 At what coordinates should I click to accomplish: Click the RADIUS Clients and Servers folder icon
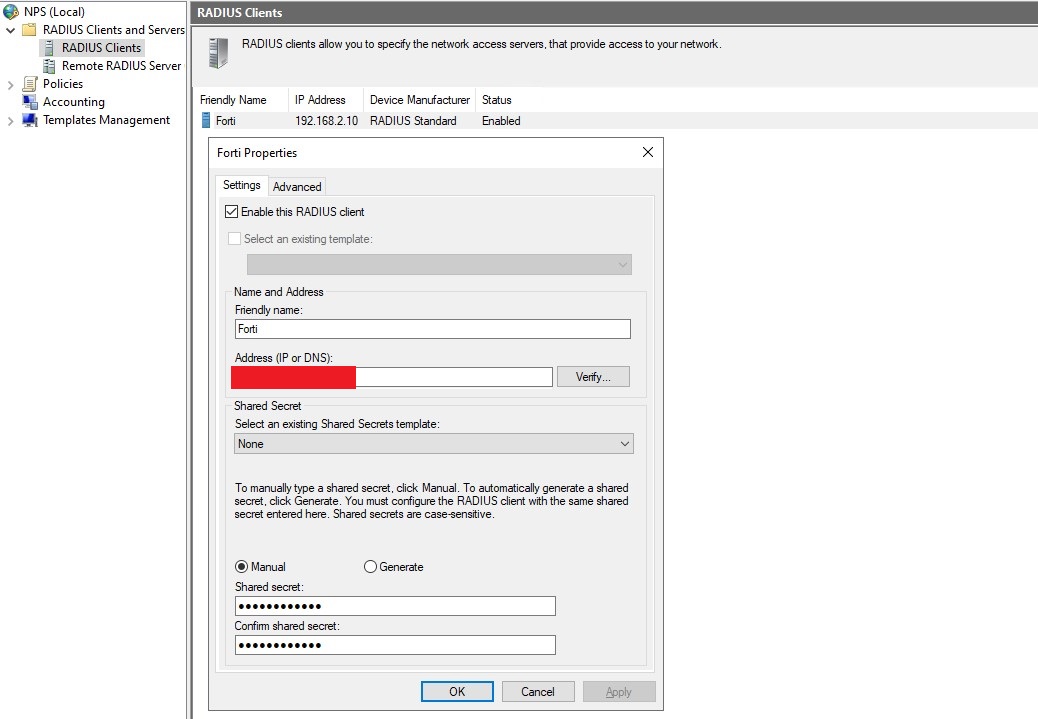30,30
